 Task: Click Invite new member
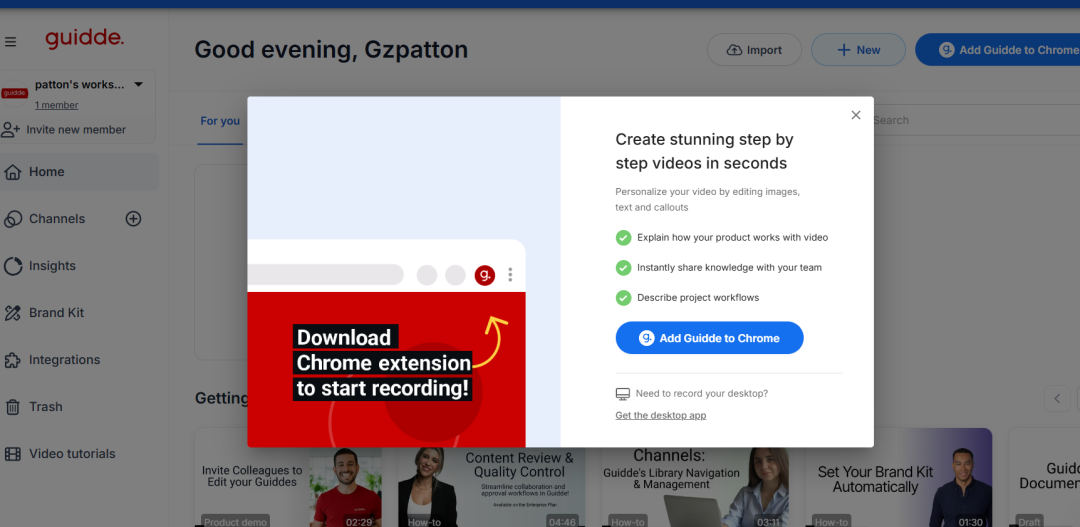(76, 130)
